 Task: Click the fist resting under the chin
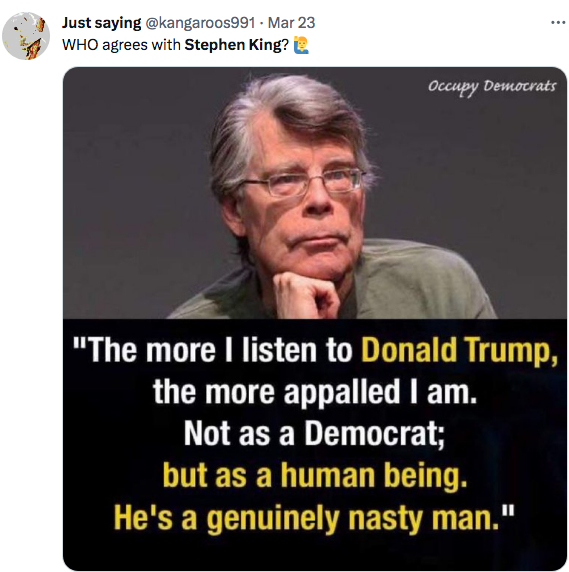point(306,295)
